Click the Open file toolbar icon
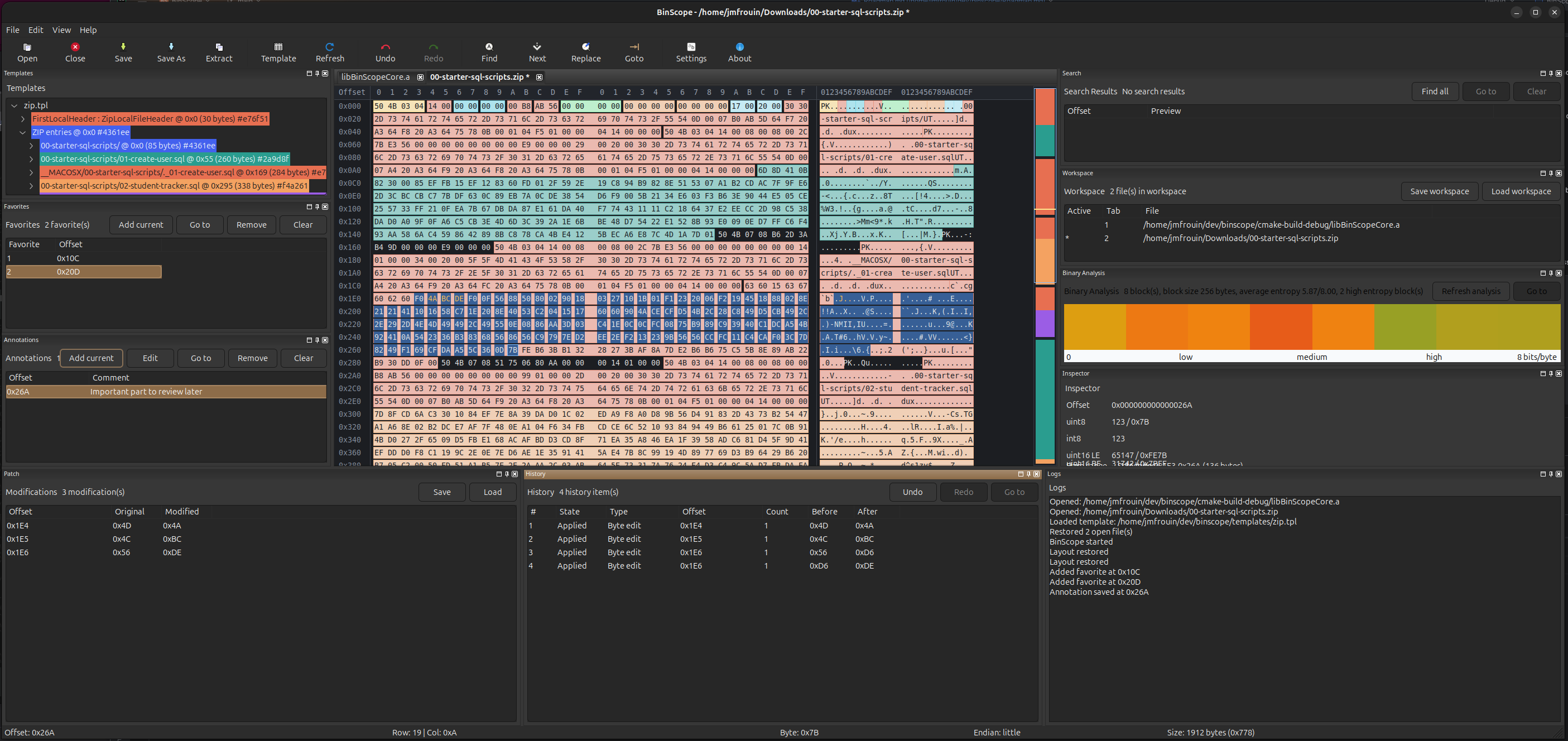Screen dimensions: 1568x741 pos(27,52)
